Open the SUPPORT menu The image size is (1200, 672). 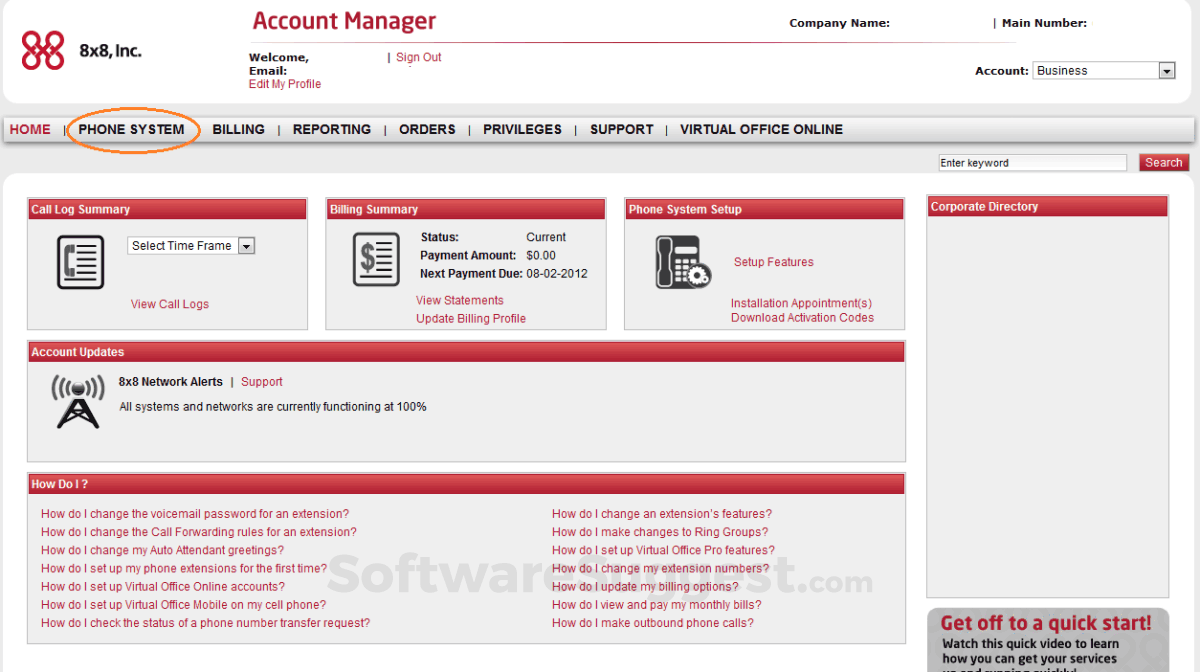(x=621, y=129)
